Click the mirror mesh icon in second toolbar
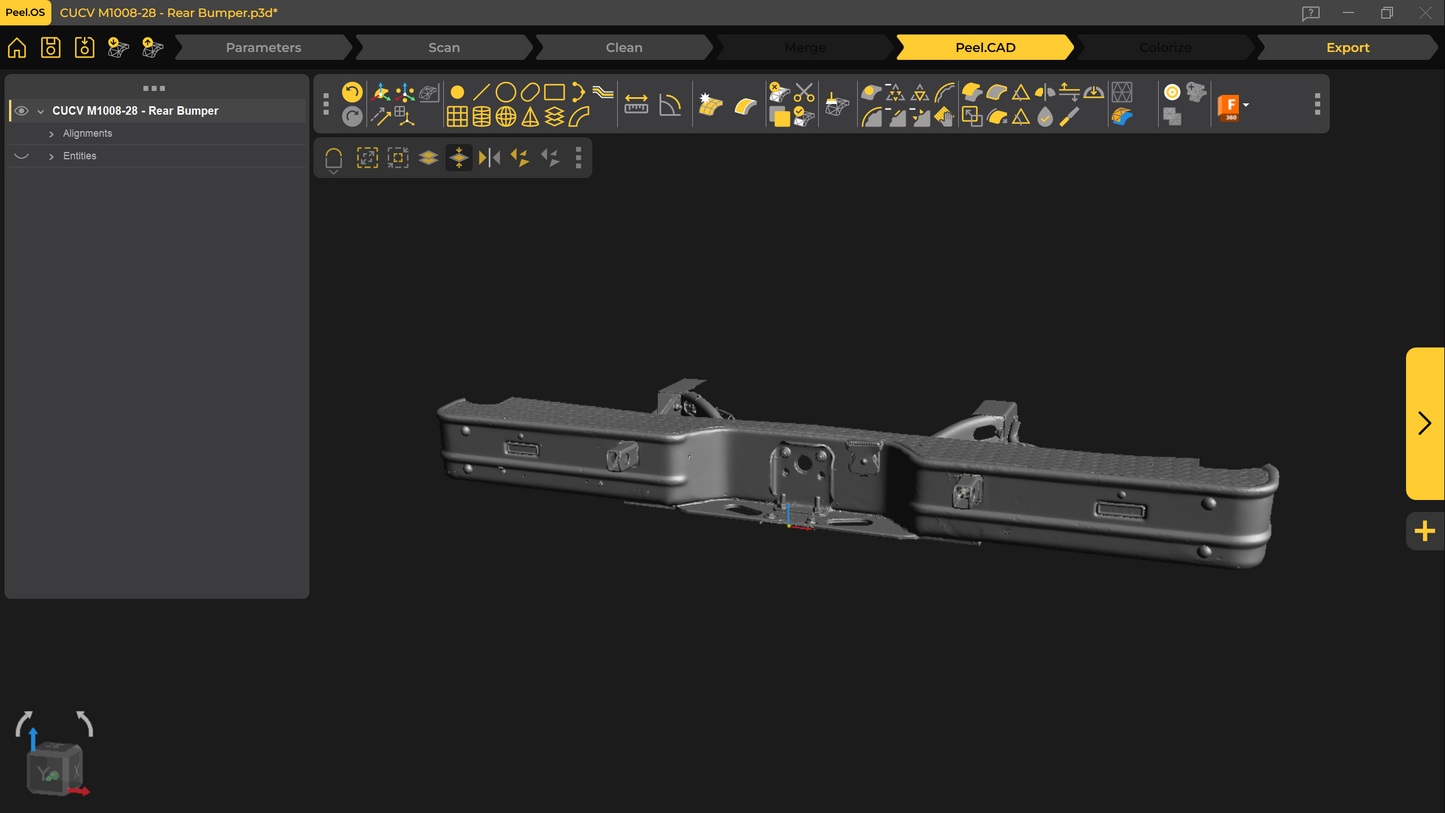1445x813 pixels. [489, 158]
